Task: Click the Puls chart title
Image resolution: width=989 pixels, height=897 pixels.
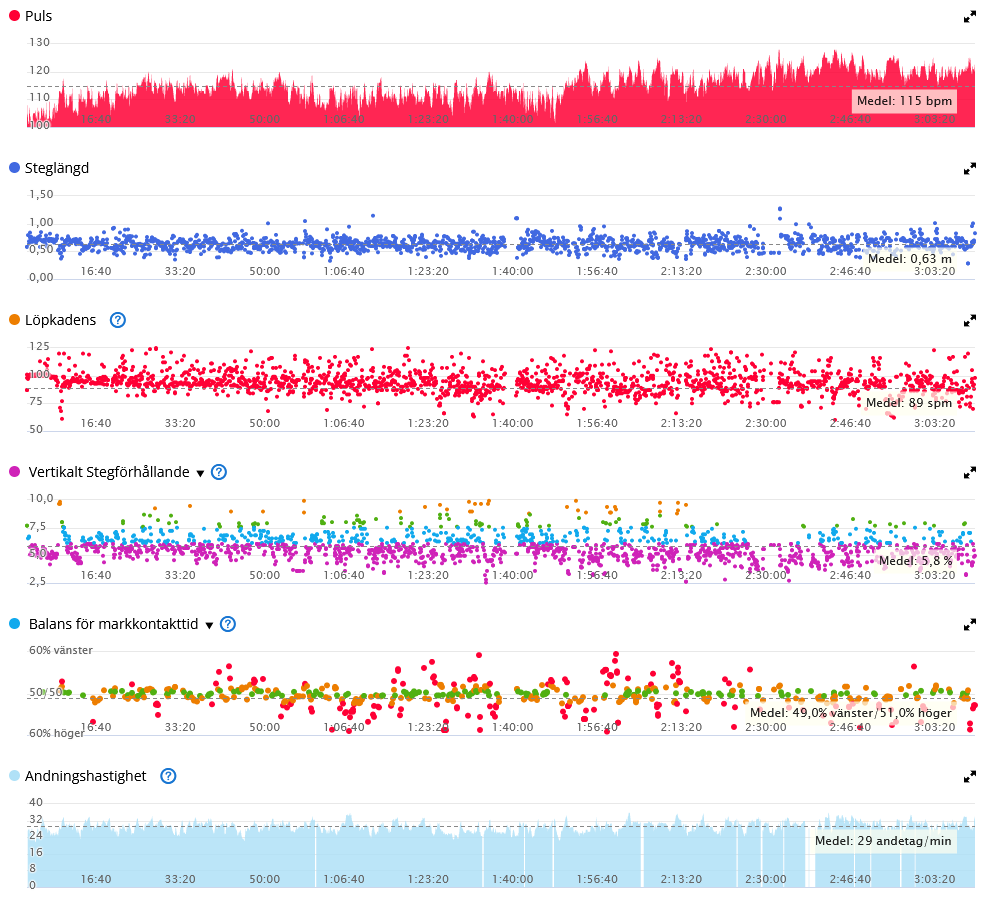Action: click(38, 16)
